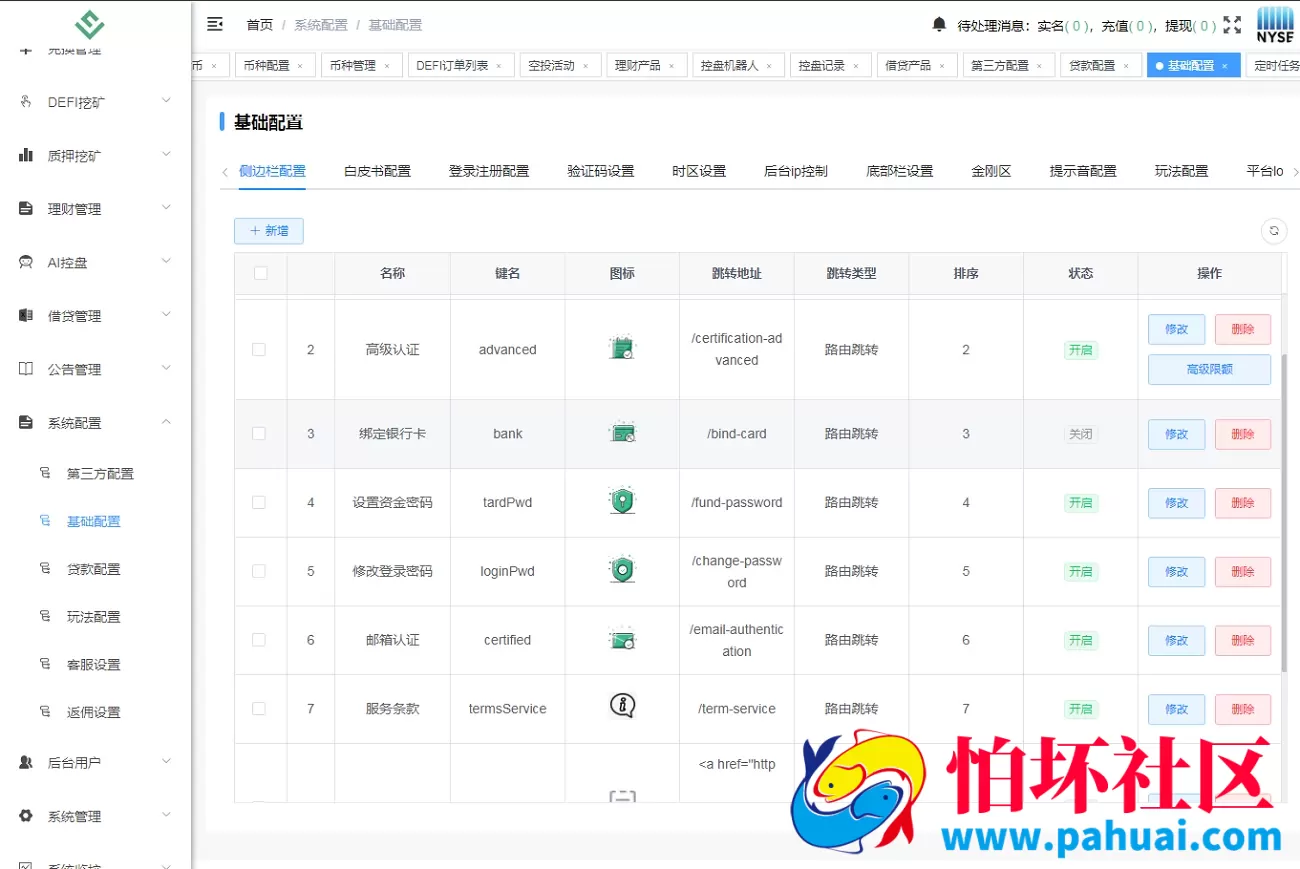Close the 第三方配置 tag tab
The width and height of the screenshot is (1300, 869).
[1039, 66]
